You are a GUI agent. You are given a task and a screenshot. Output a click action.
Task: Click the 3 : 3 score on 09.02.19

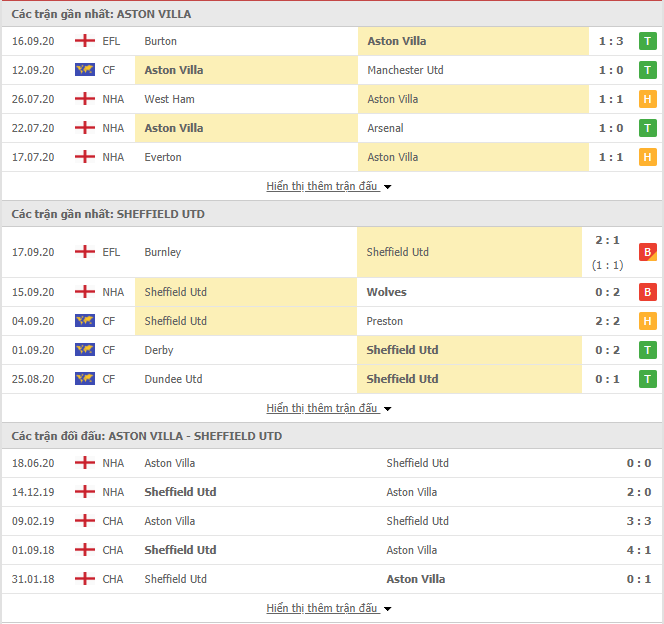[x=639, y=521]
